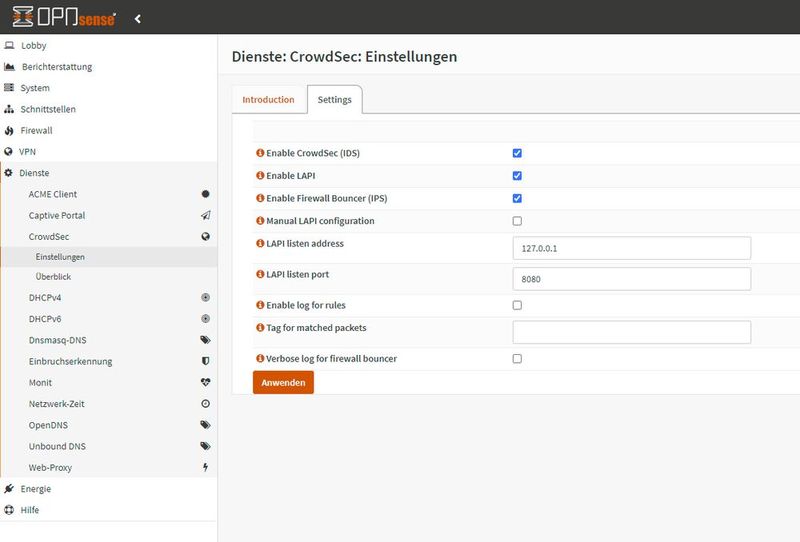Click the Hilfe lifebuoy icon
This screenshot has width=800, height=542.
[x=9, y=510]
